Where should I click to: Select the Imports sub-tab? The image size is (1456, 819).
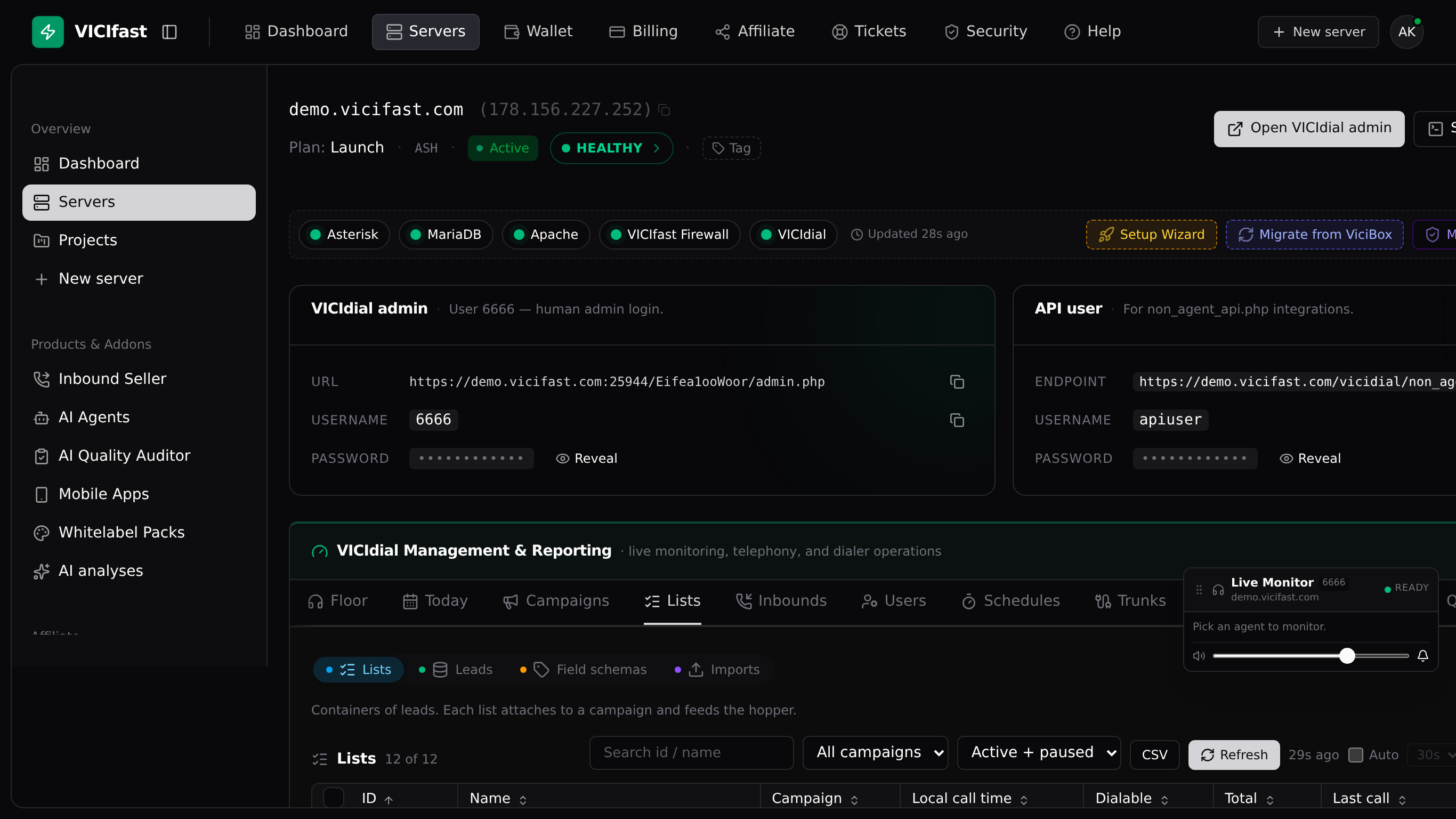coord(718,670)
